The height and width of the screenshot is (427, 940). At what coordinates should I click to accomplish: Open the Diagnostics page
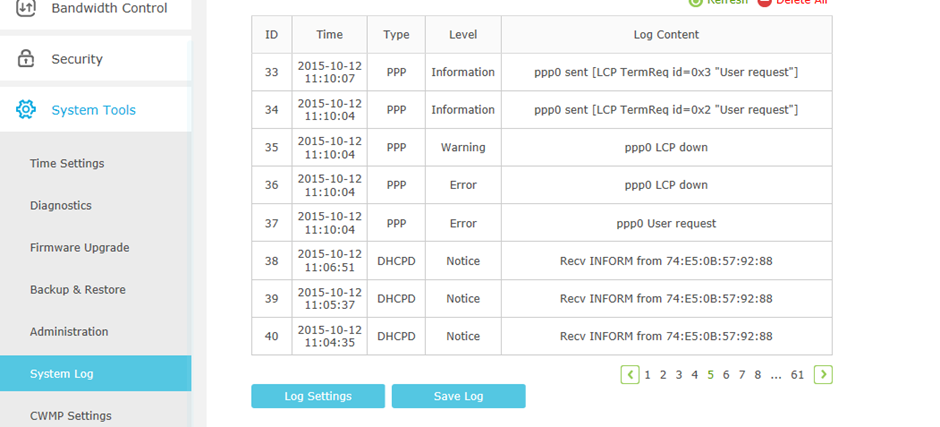61,205
